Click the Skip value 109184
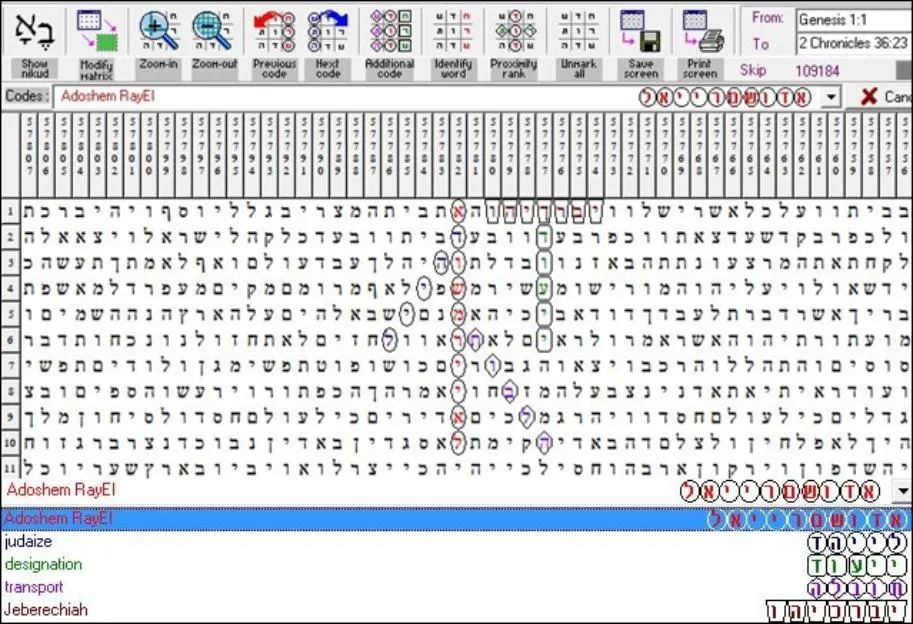 pos(818,71)
